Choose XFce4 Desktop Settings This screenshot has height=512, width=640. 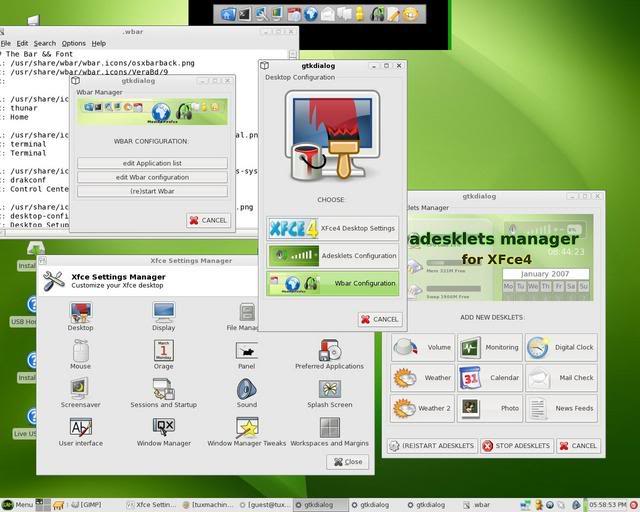point(332,227)
